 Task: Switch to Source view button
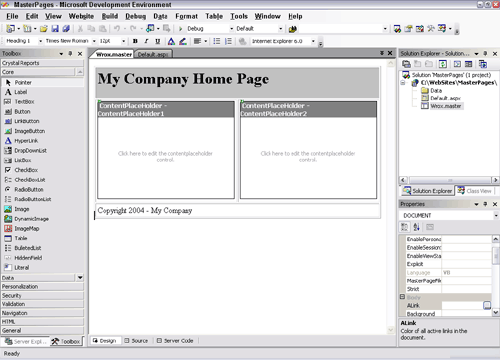[x=136, y=341]
